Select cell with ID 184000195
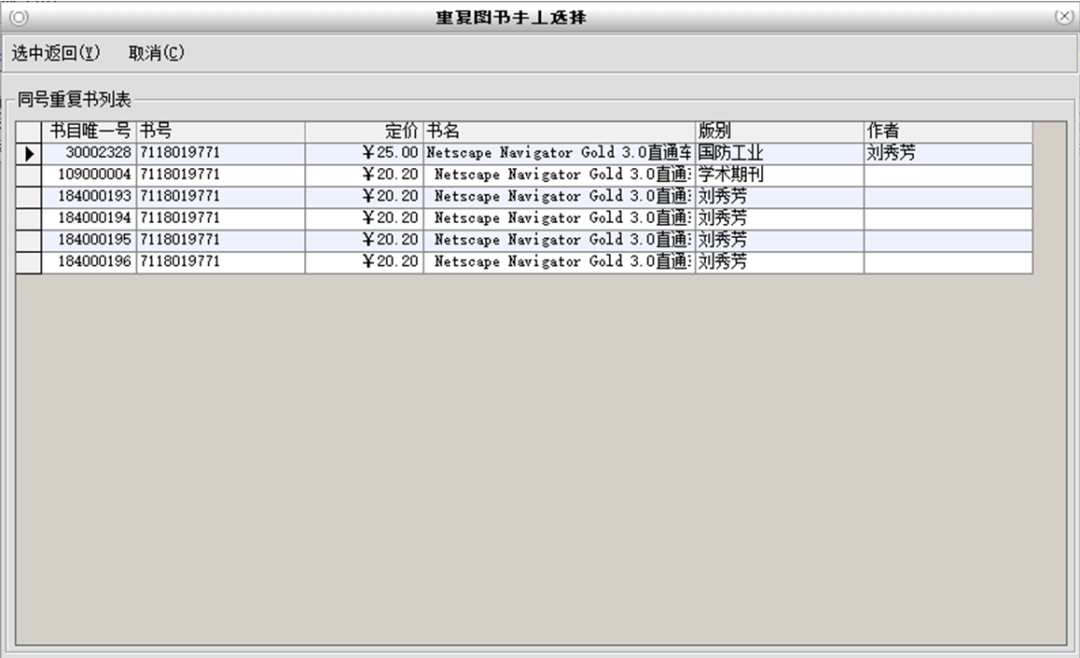Image resolution: width=1080 pixels, height=658 pixels. pyautogui.click(x=90, y=240)
